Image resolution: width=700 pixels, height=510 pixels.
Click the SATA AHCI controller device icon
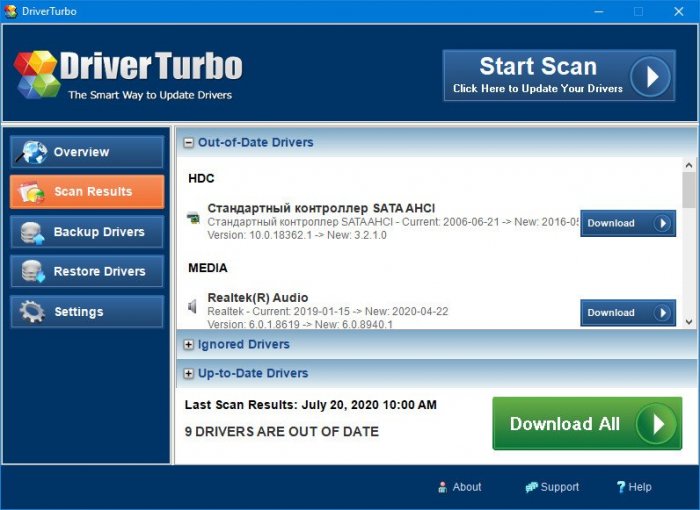(193, 218)
